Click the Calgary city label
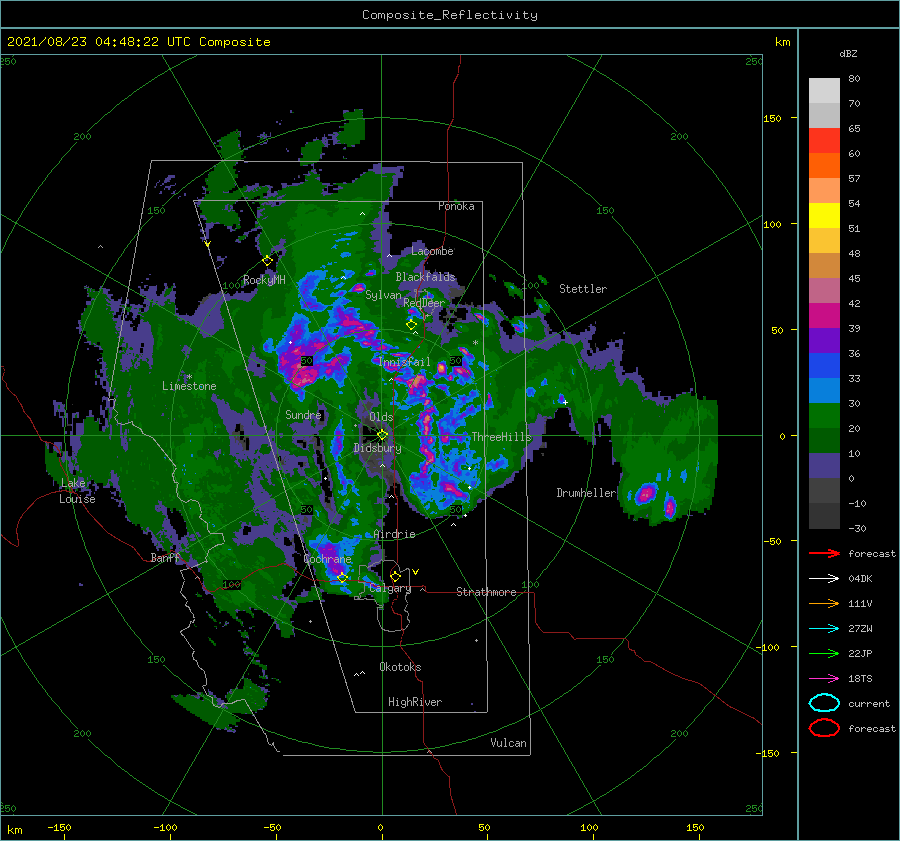Image resolution: width=900 pixels, height=841 pixels. (390, 588)
